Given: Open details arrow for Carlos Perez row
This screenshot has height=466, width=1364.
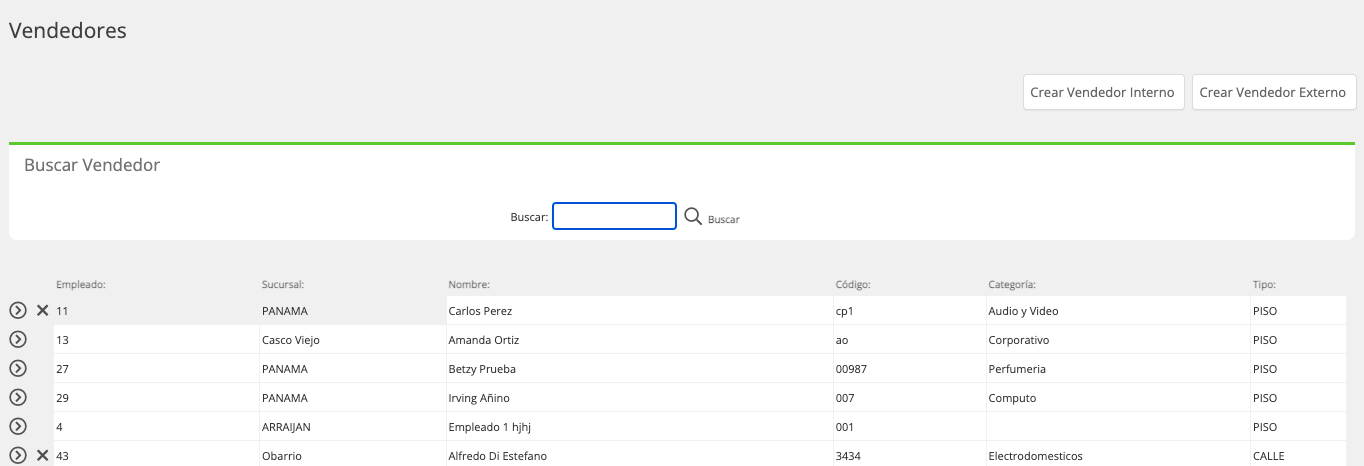Looking at the screenshot, I should tap(17, 311).
